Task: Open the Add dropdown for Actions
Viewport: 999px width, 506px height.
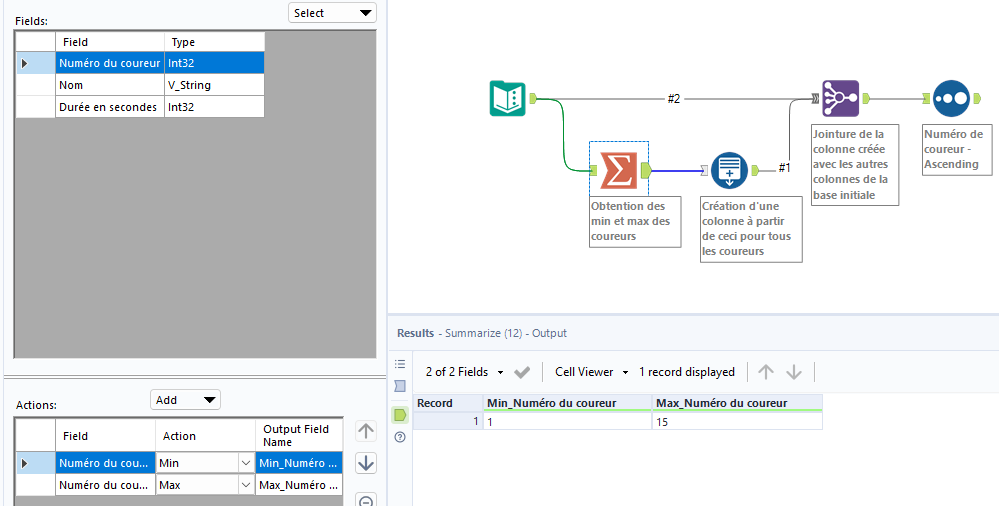Action: point(185,400)
